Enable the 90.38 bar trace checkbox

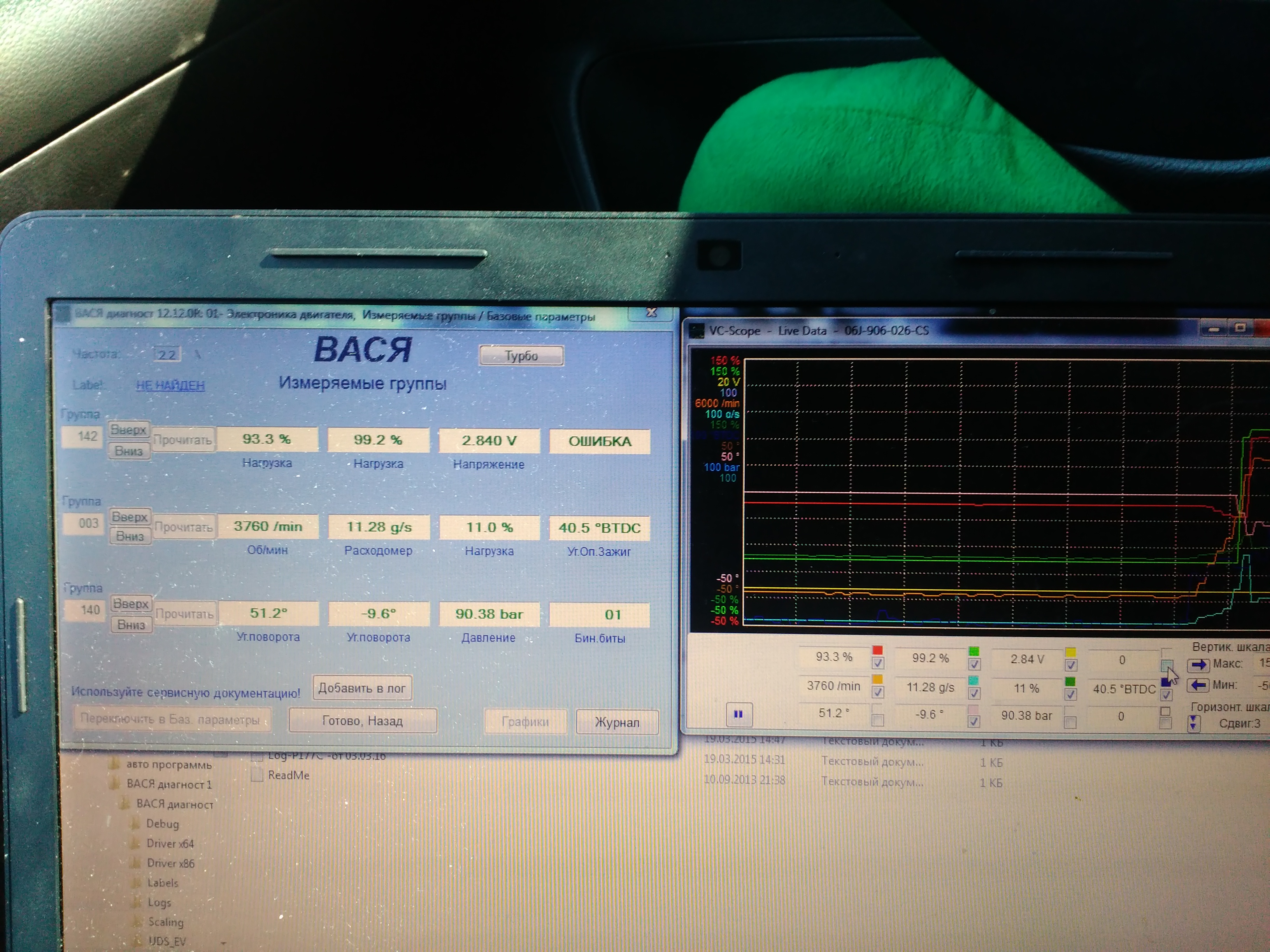1070,722
